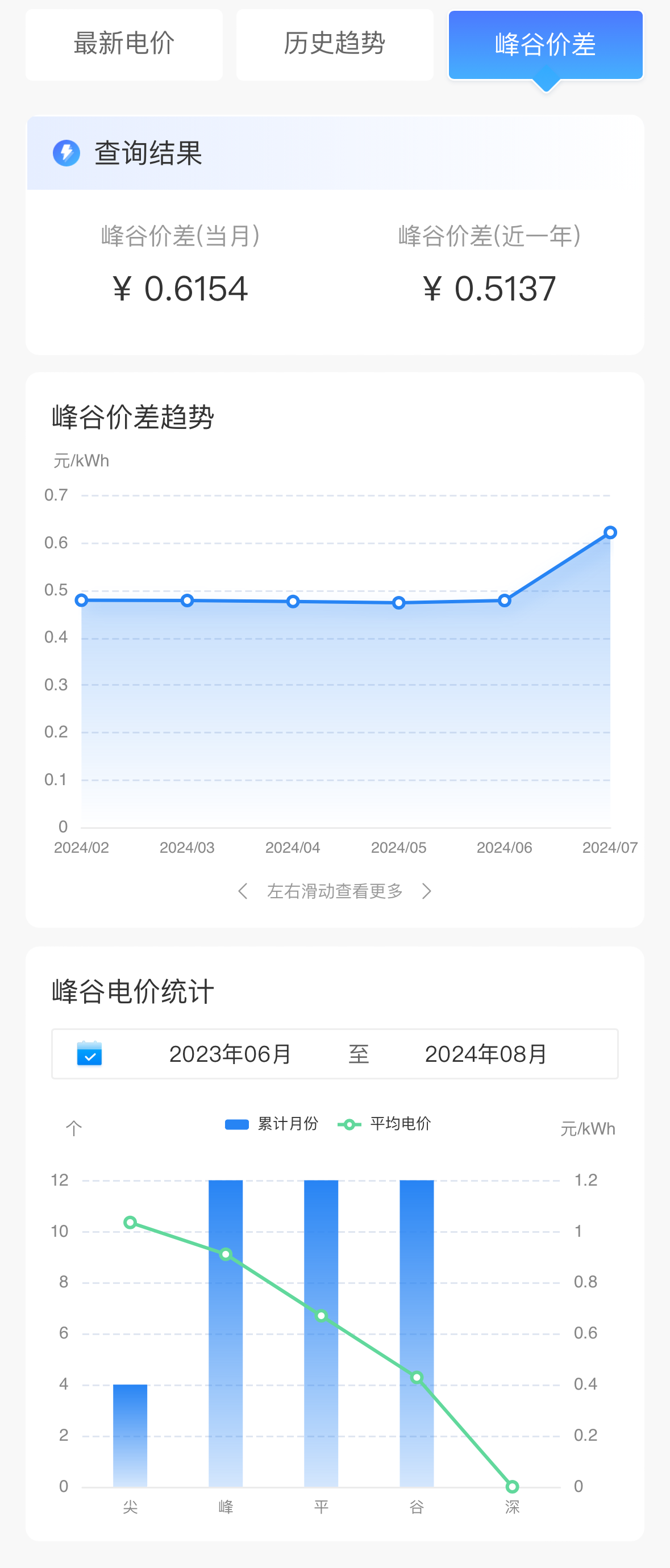Viewport: 670px width, 1568px height.
Task: Click the 2024/05 data point on trend line
Action: (x=398, y=603)
